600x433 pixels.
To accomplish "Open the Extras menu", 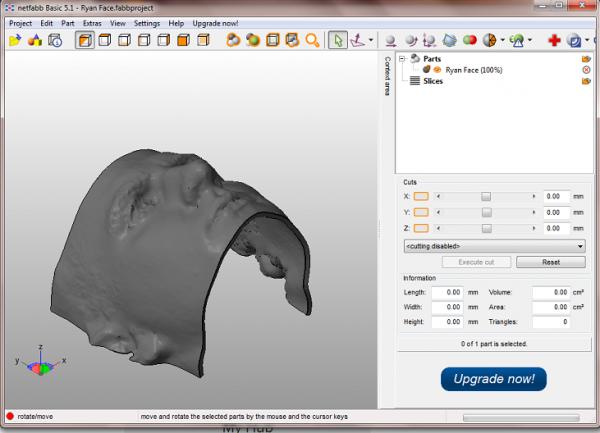I will [92, 23].
